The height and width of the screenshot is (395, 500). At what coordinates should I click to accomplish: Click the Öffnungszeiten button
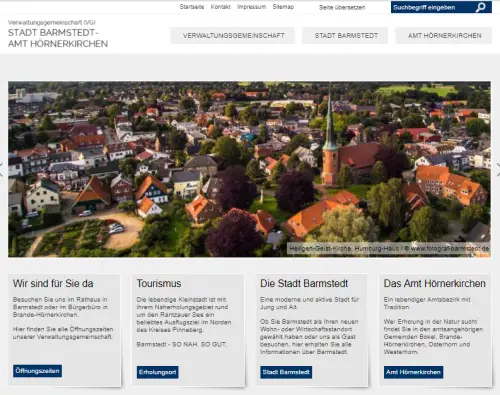point(37,371)
